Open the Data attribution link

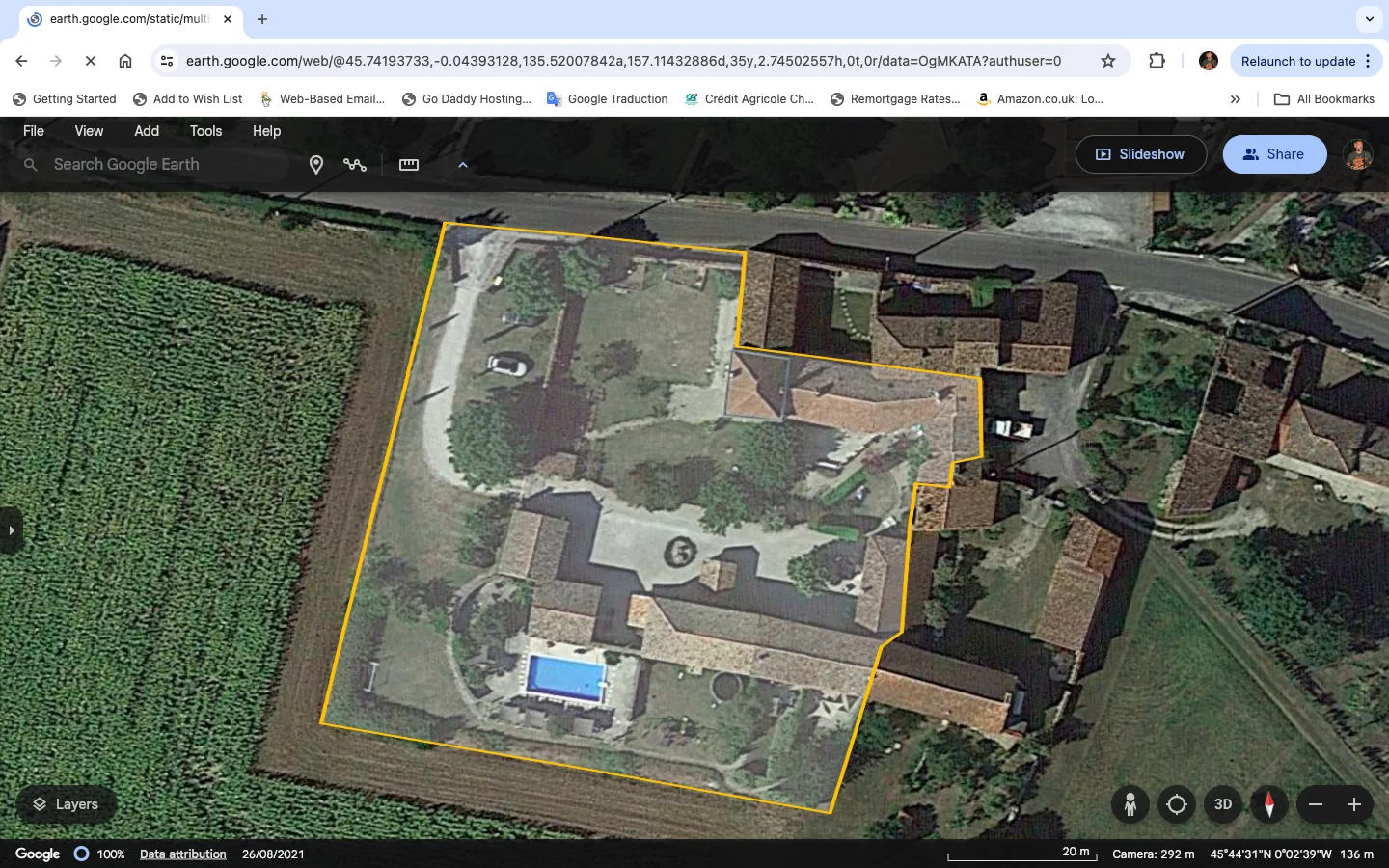pyautogui.click(x=183, y=854)
